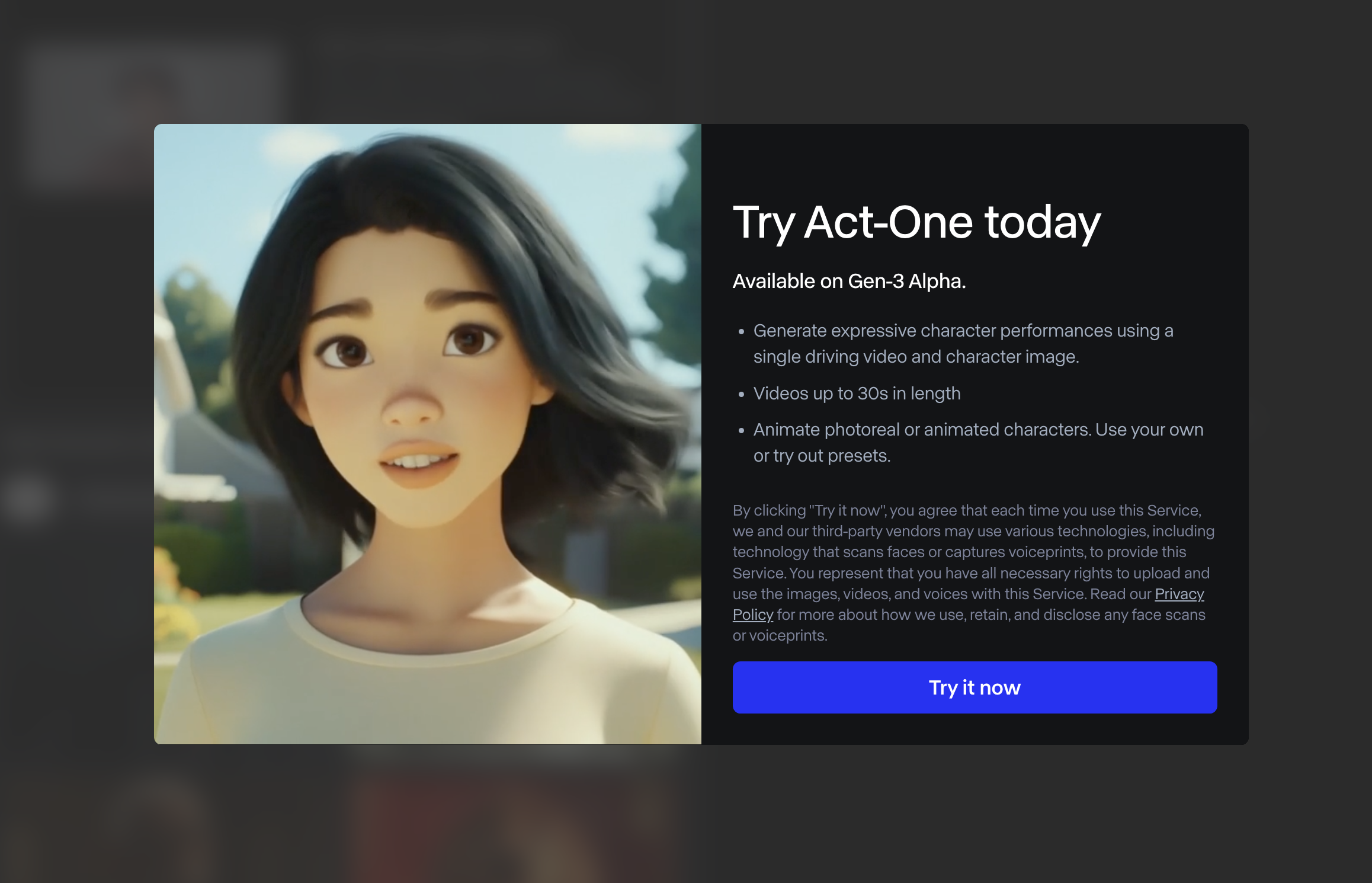
Task: Click the bullet dot beside "Generate expressive"
Action: 741,331
